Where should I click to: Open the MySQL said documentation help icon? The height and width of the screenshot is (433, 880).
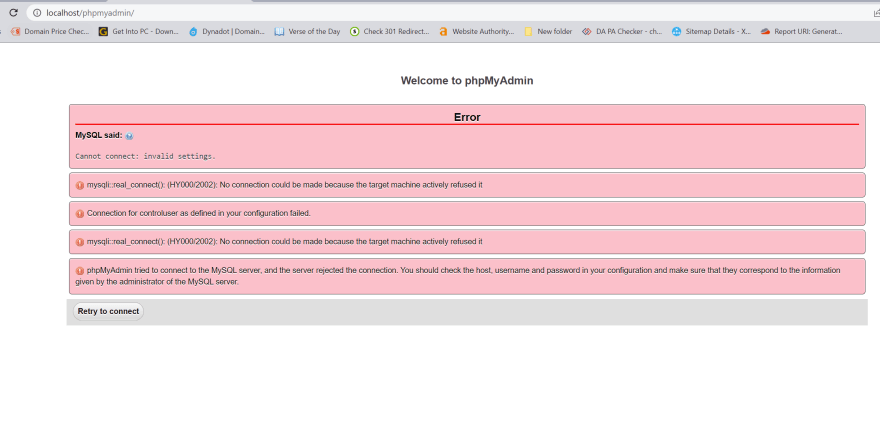click(x=130, y=136)
